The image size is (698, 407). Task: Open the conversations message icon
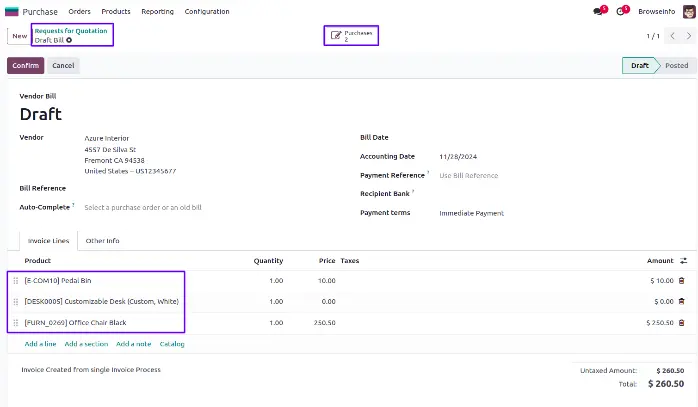[599, 12]
